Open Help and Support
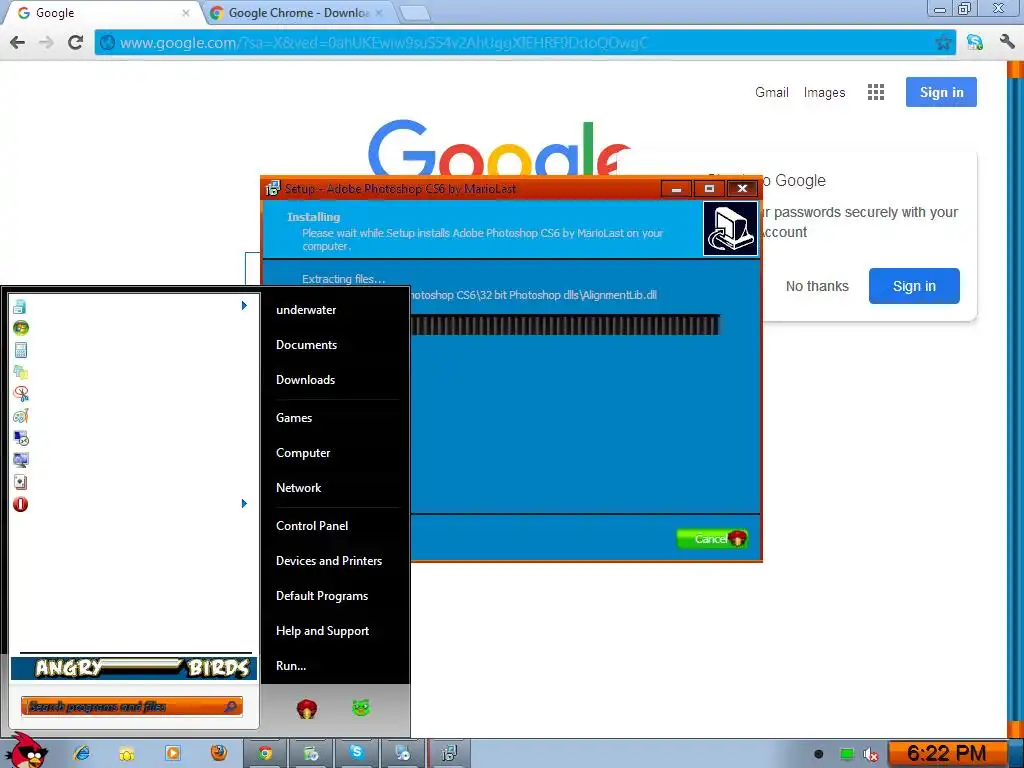This screenshot has height=768, width=1024. (322, 632)
